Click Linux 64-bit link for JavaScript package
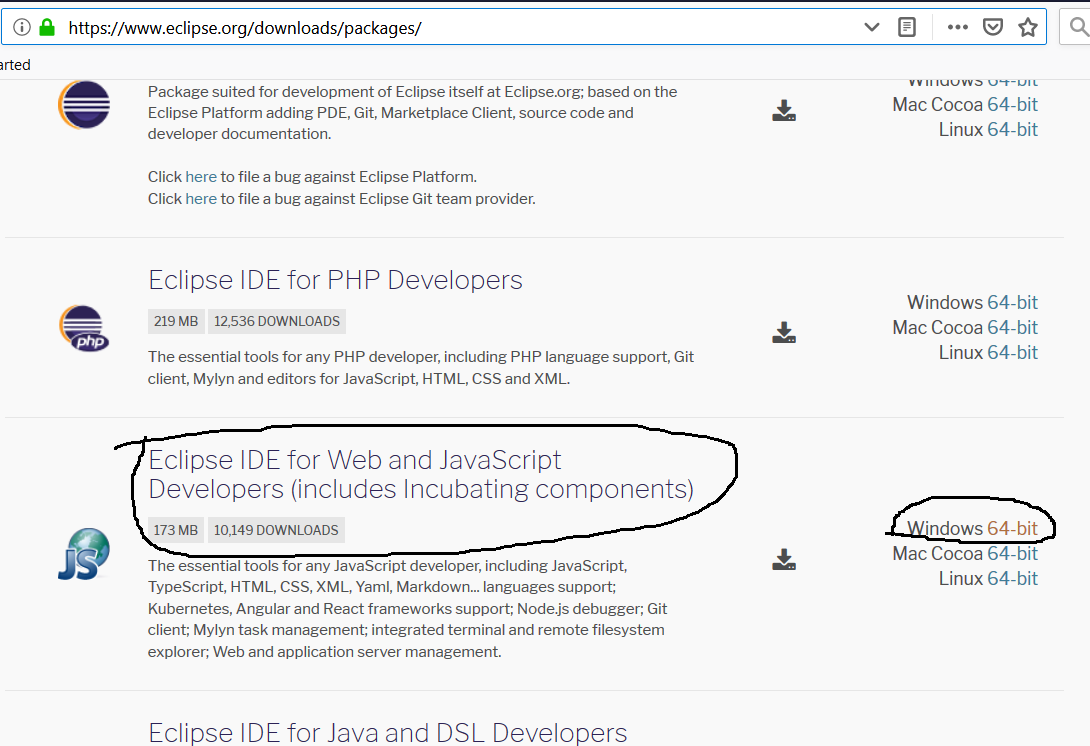 point(1012,578)
